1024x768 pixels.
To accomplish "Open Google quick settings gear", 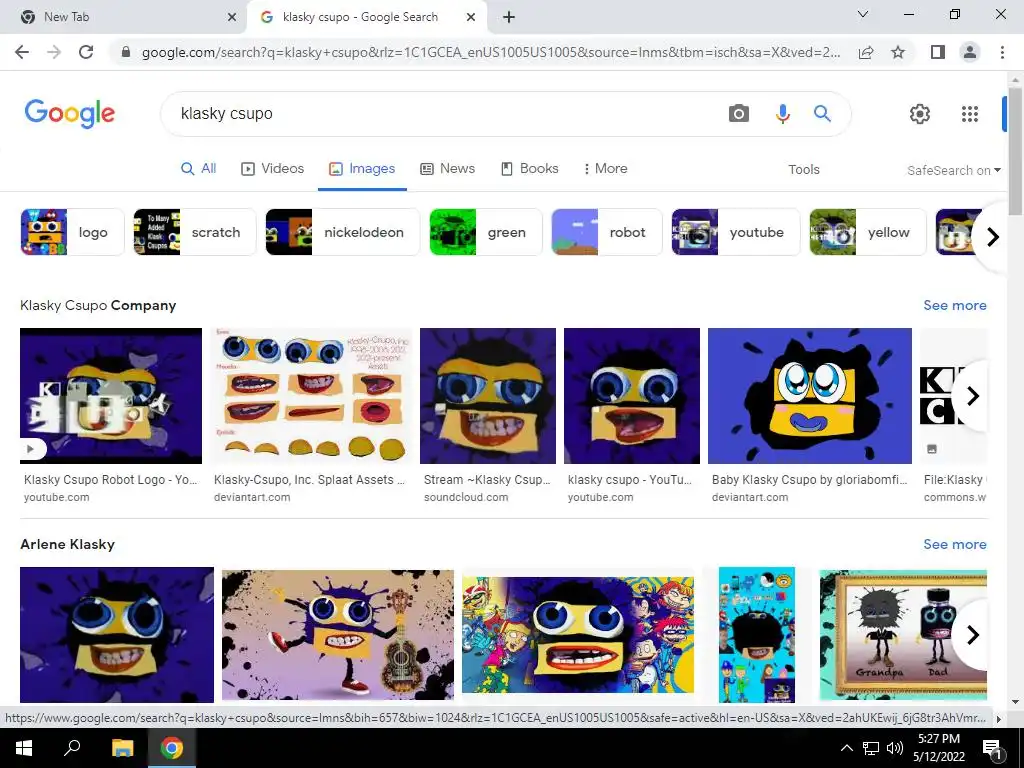I will coord(920,114).
